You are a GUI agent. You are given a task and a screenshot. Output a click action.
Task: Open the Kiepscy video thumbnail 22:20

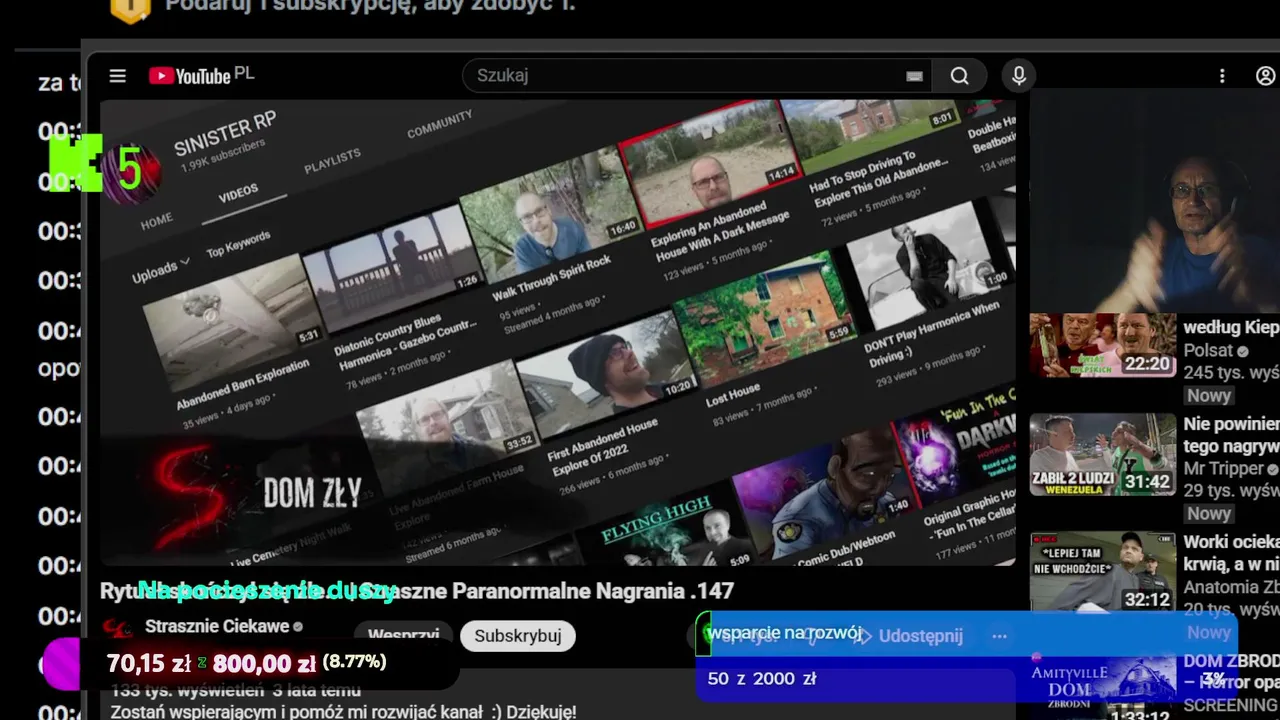(1103, 345)
